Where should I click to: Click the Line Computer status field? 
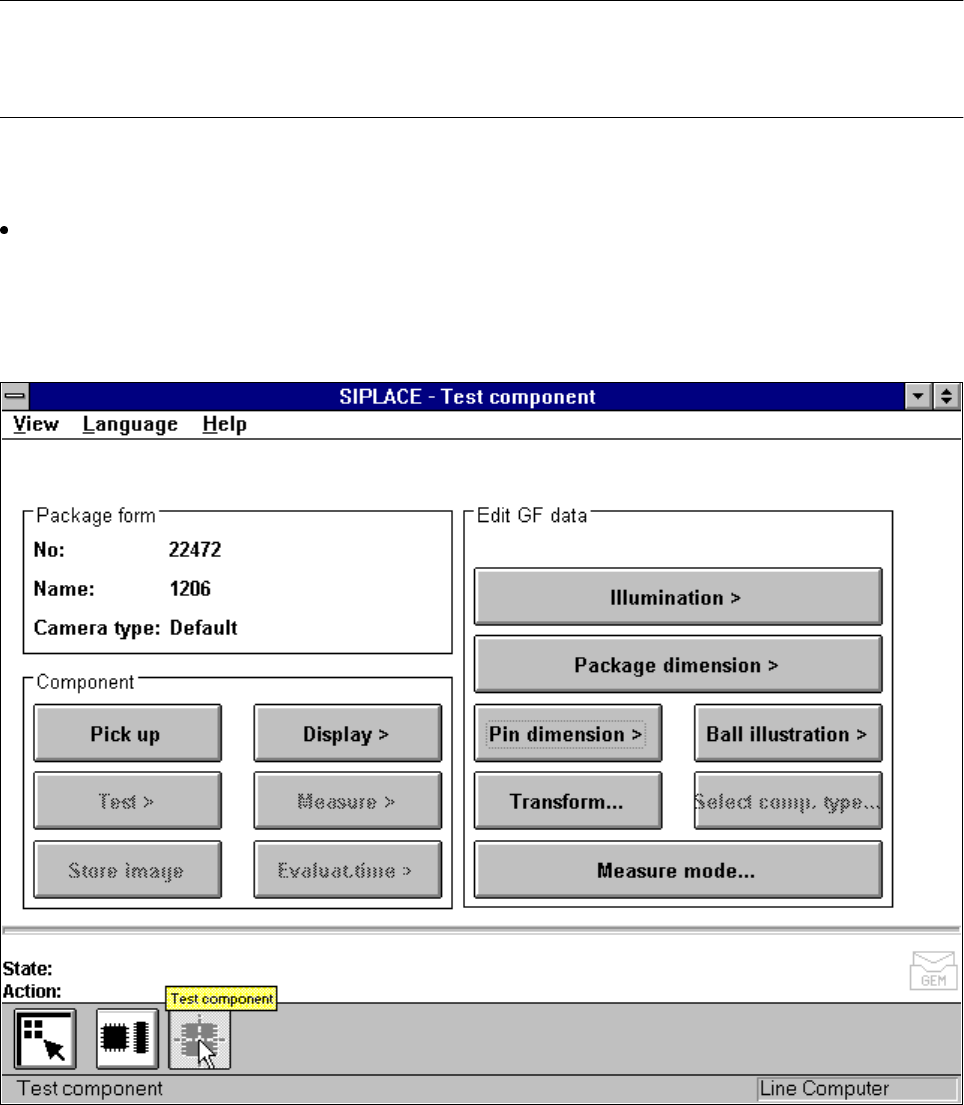pyautogui.click(x=859, y=1089)
